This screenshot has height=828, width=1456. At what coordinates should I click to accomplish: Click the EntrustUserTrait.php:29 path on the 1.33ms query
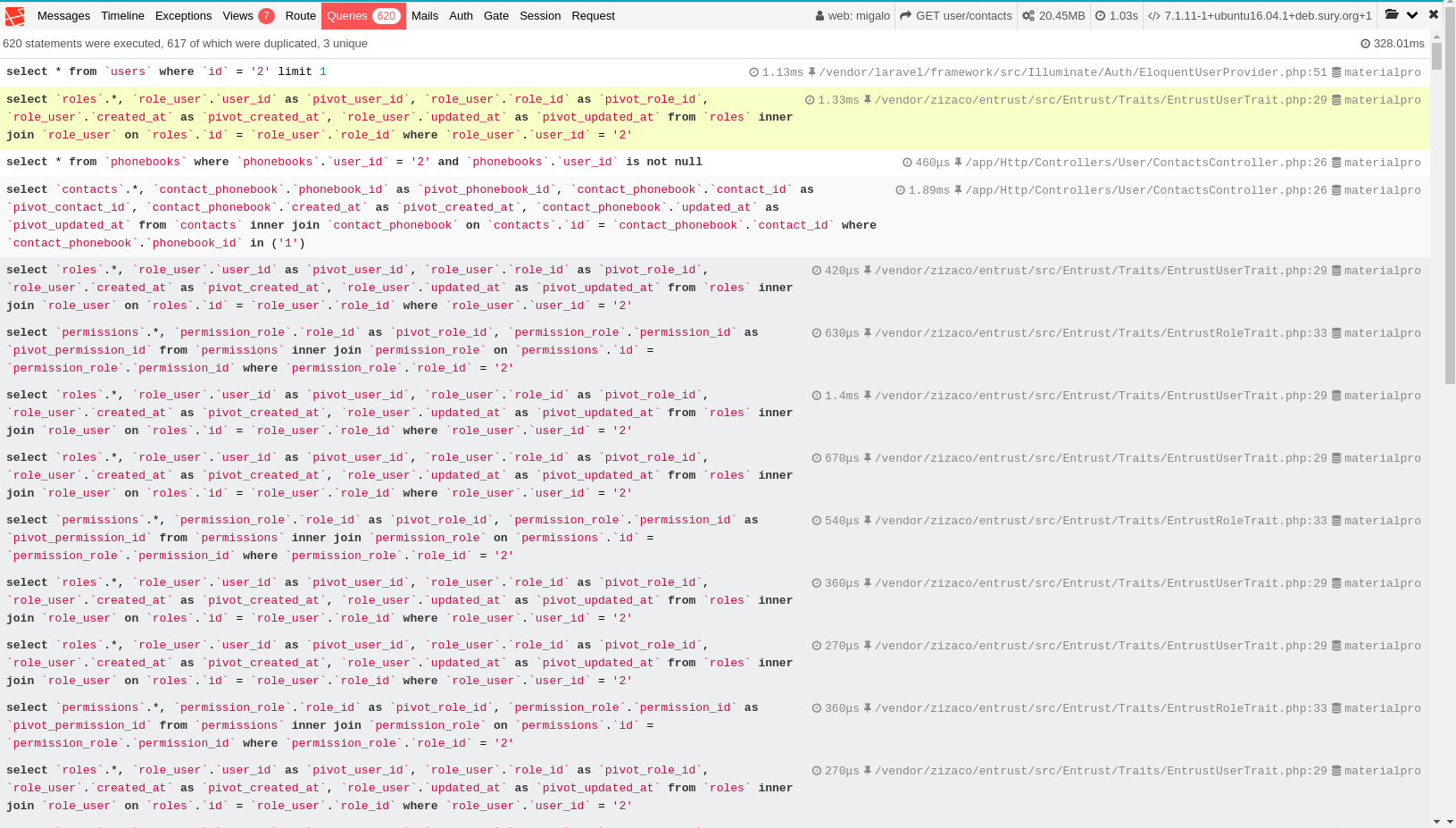click(1101, 100)
